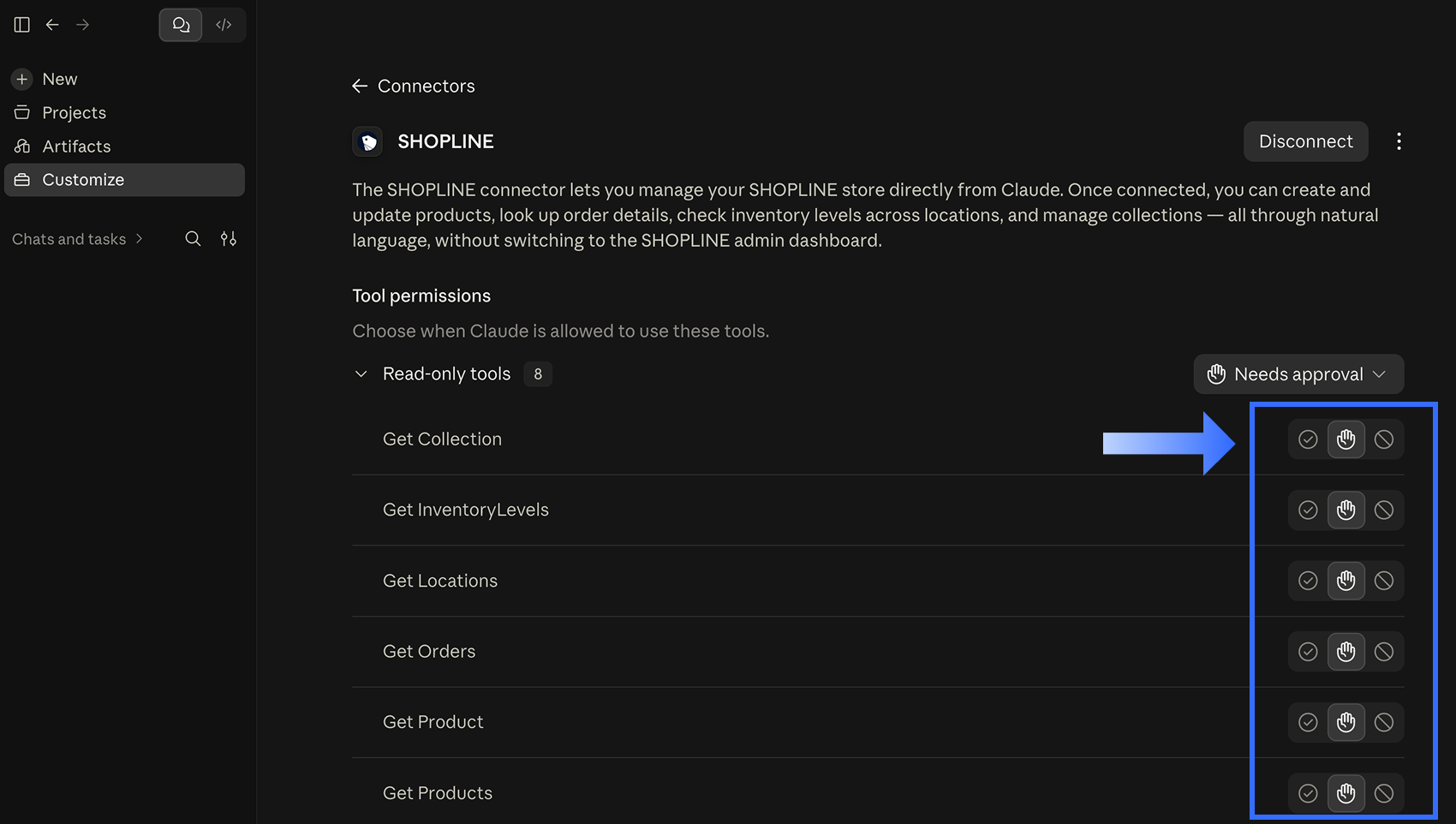The width and height of the screenshot is (1456, 824).
Task: Collapse the Read-only tools group
Action: coord(361,374)
